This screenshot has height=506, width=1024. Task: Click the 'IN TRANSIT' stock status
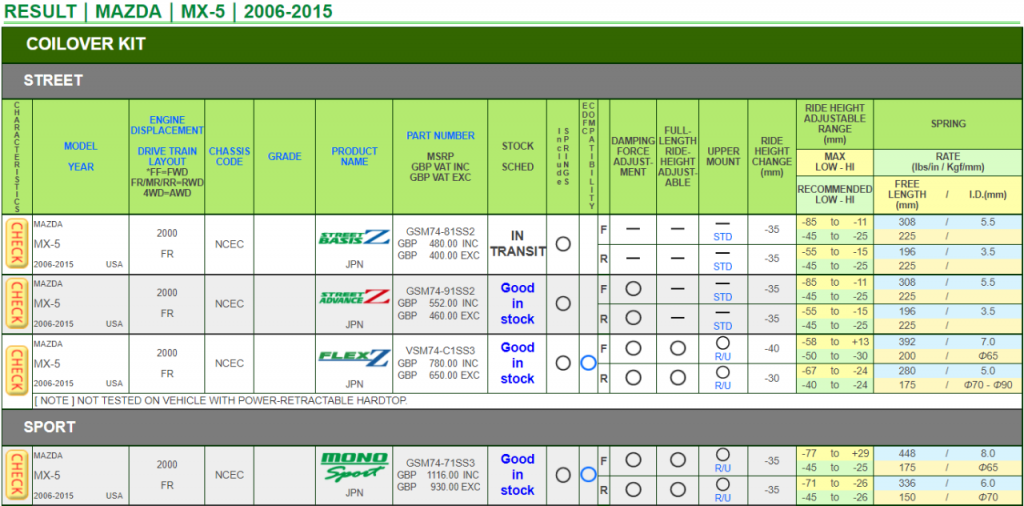click(517, 244)
